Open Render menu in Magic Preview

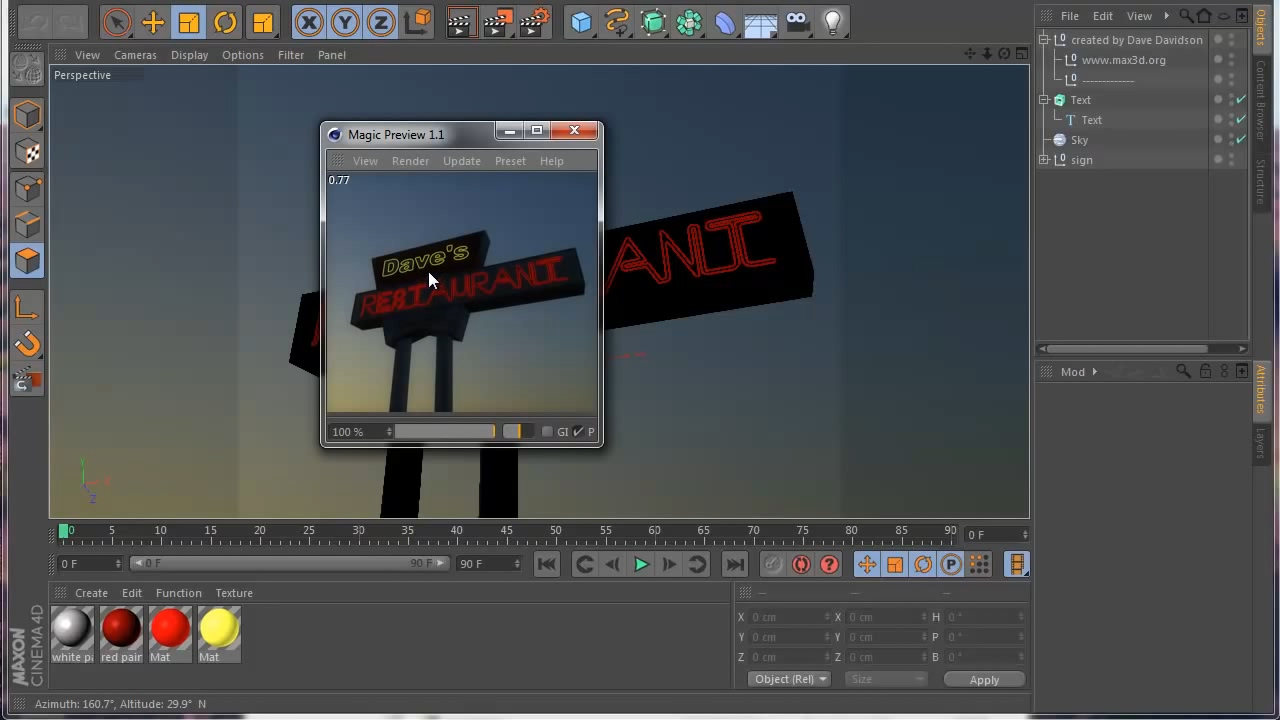(410, 161)
